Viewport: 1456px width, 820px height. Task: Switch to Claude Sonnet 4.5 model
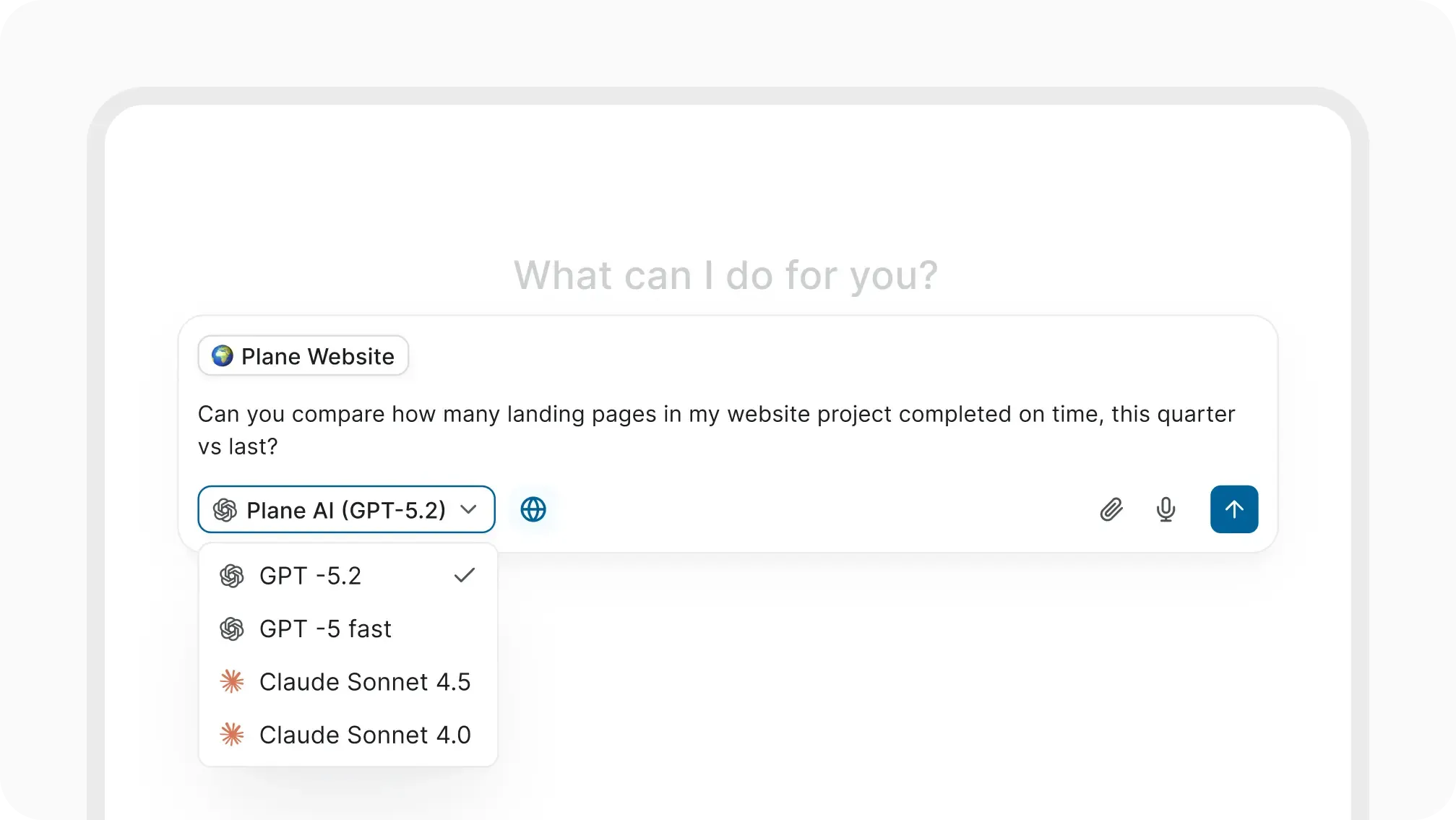(365, 682)
